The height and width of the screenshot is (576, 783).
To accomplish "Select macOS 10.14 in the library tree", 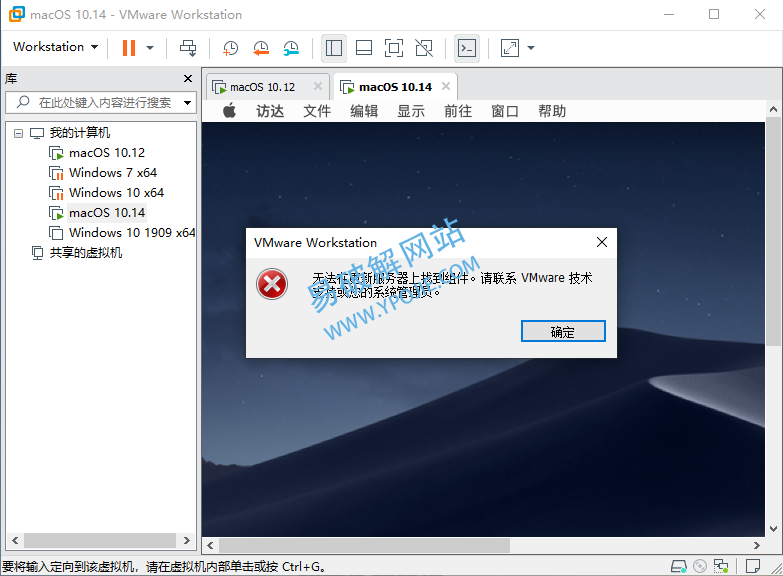I will [x=107, y=213].
